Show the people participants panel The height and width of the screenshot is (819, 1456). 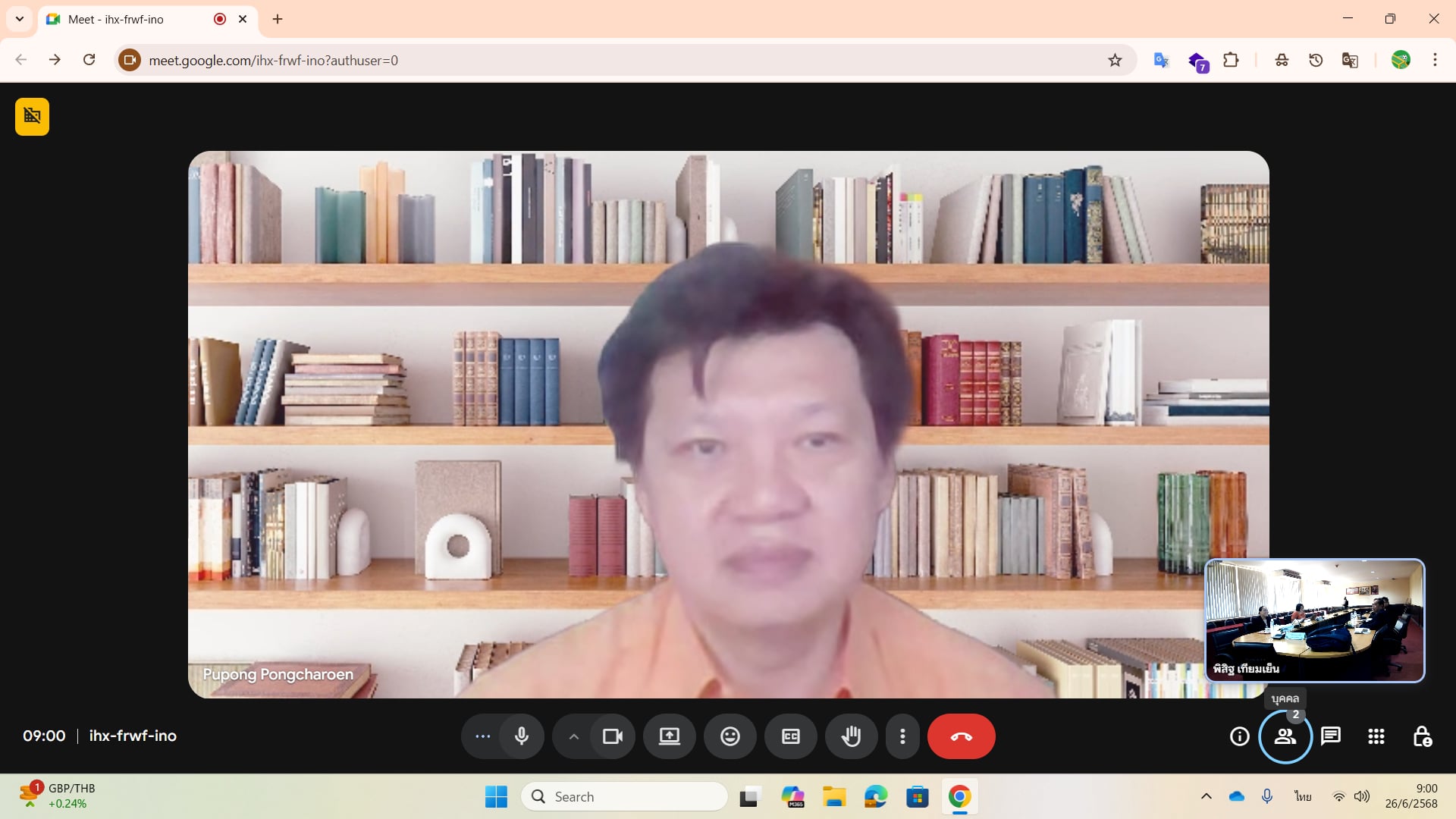(1285, 736)
